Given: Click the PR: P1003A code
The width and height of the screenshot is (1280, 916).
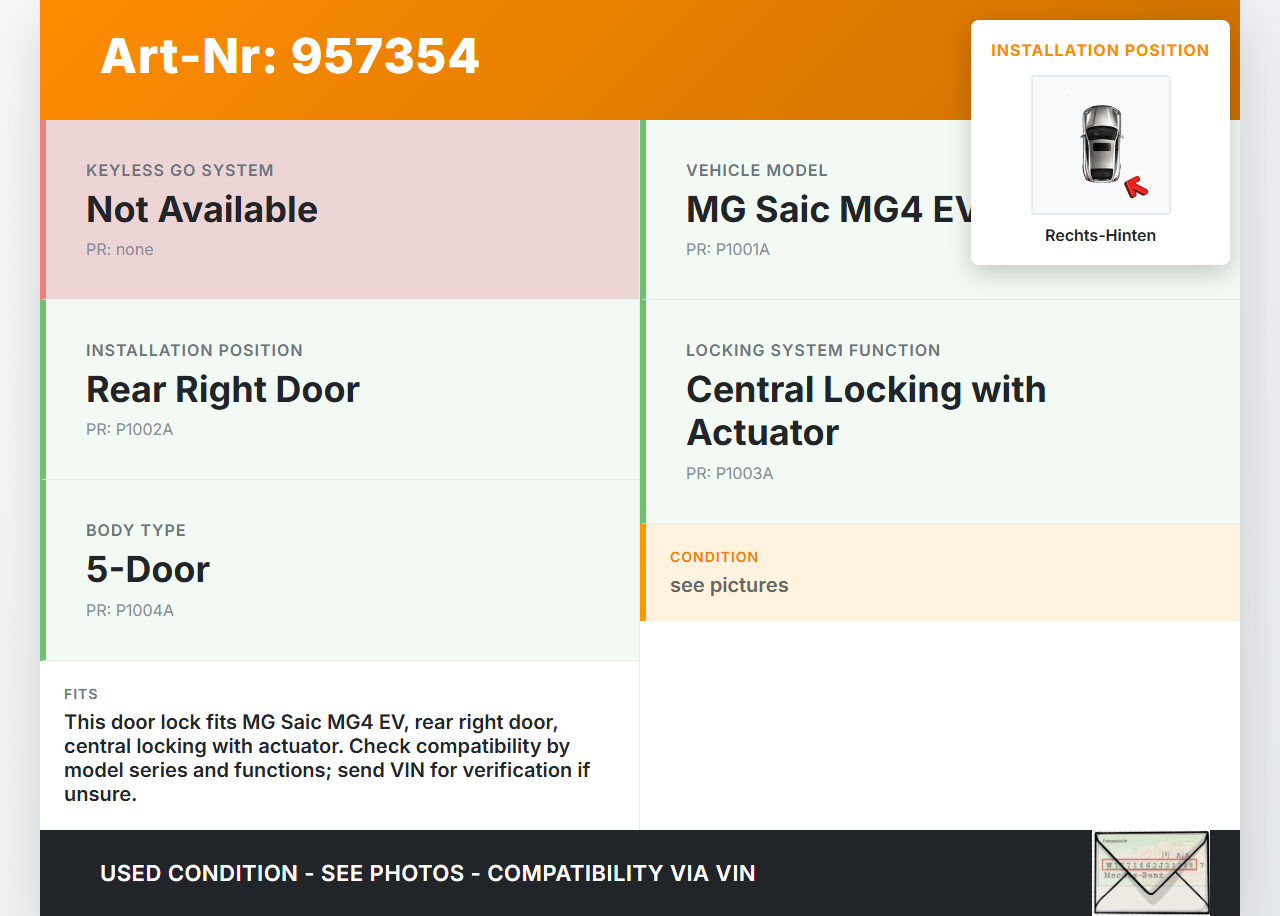Looking at the screenshot, I should pos(730,474).
